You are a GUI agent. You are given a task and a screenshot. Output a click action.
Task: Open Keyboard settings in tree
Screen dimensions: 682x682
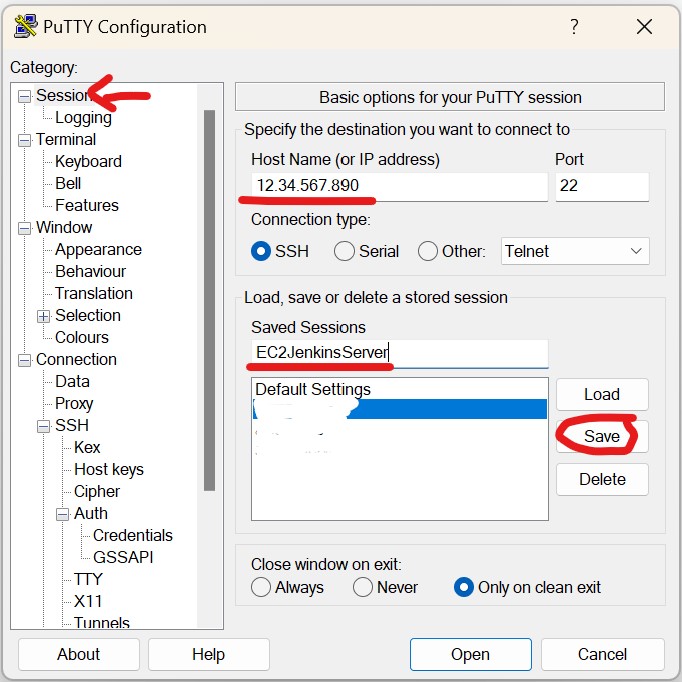click(x=88, y=161)
